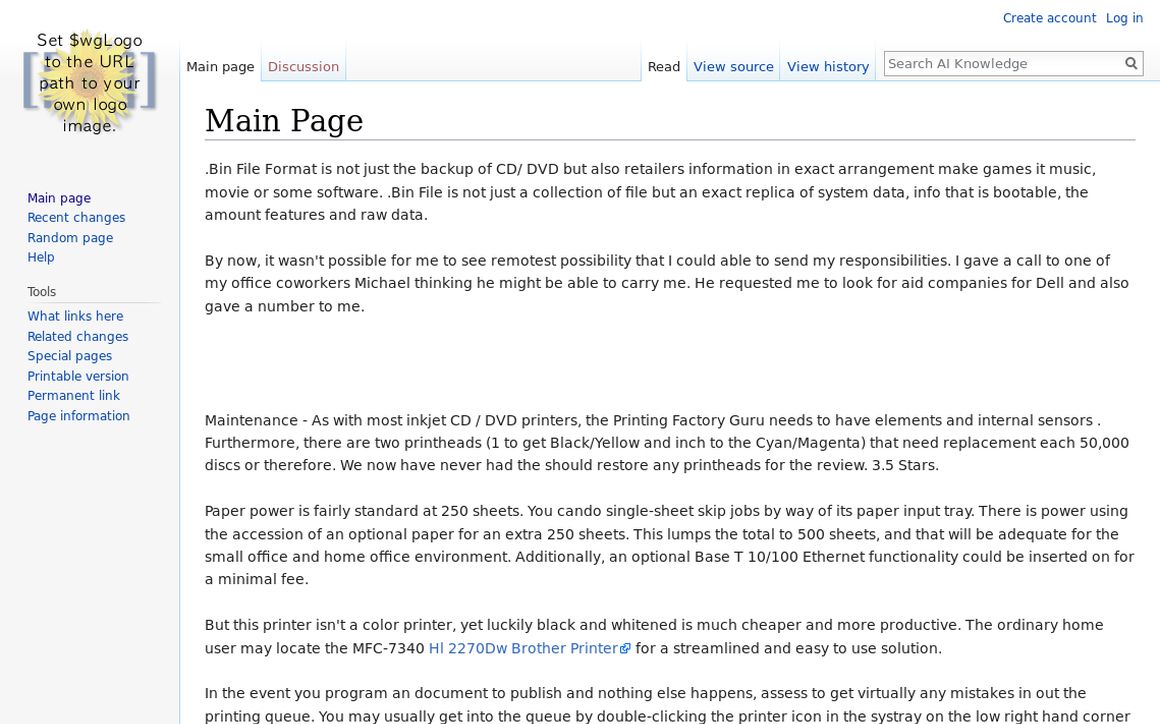This screenshot has width=1160, height=724.
Task: Open Recent changes in sidebar
Action: tap(76, 217)
